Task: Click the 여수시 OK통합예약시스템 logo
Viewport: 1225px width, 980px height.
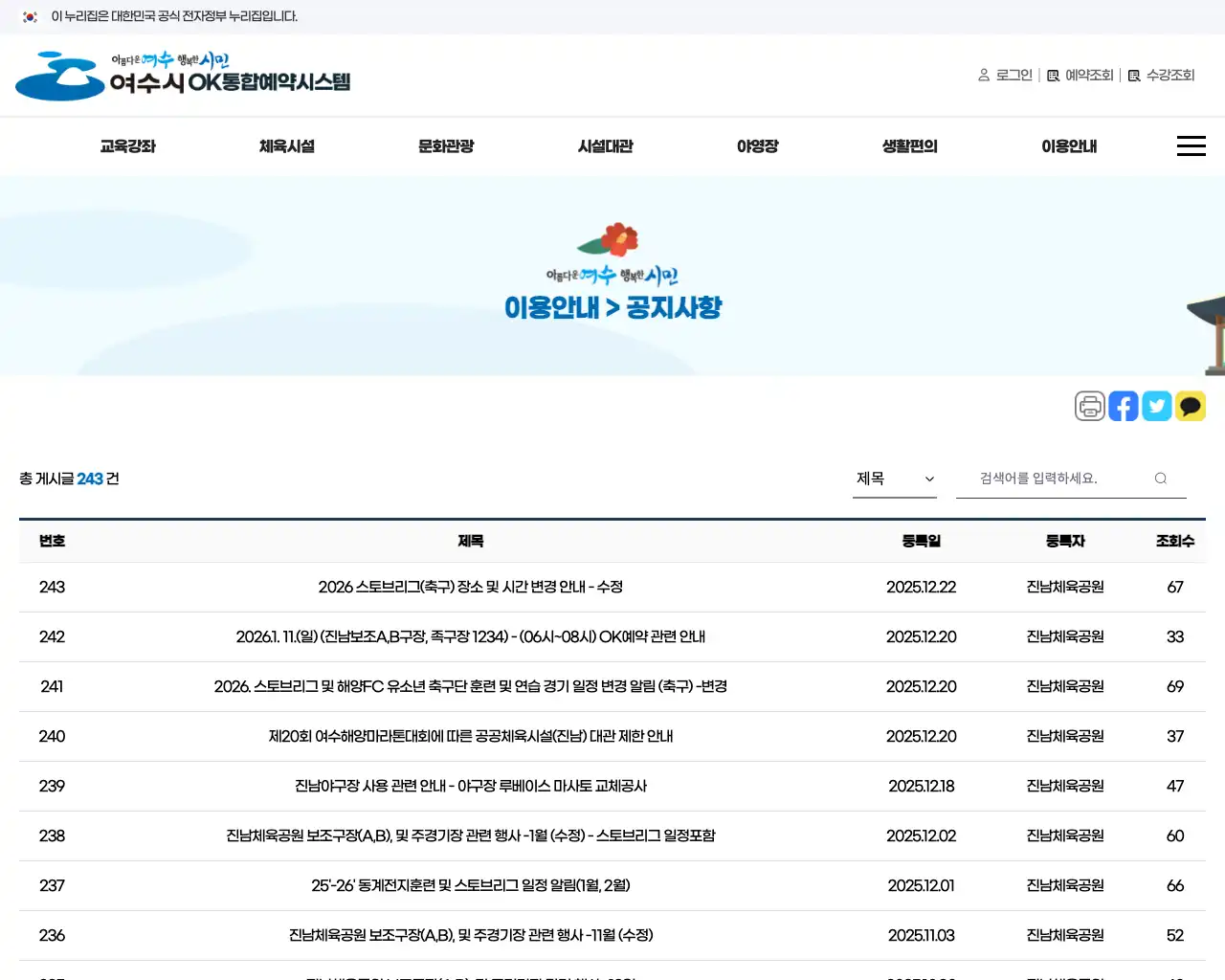Action: click(182, 76)
